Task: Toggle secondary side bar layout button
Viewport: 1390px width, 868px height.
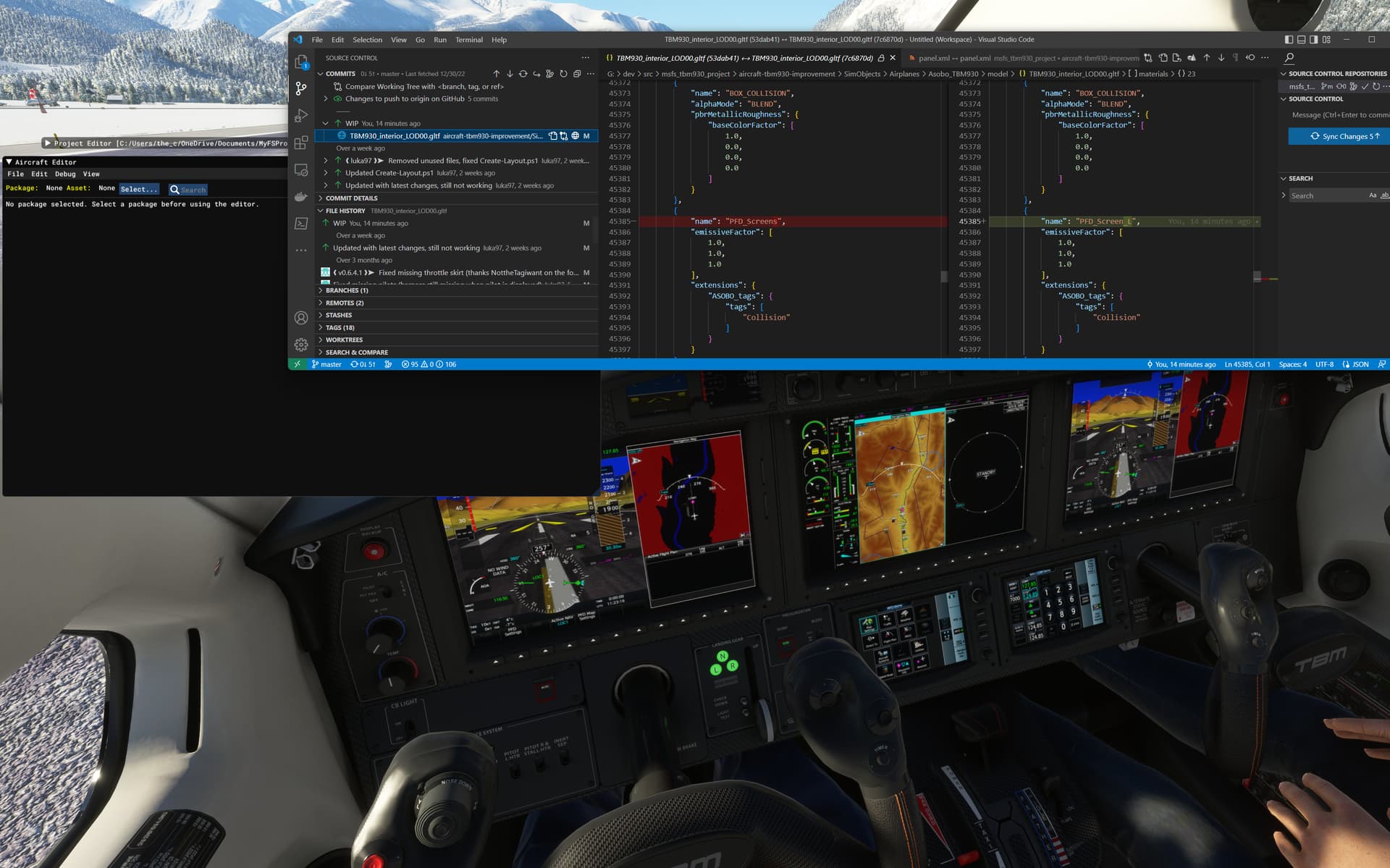Action: tap(1314, 40)
